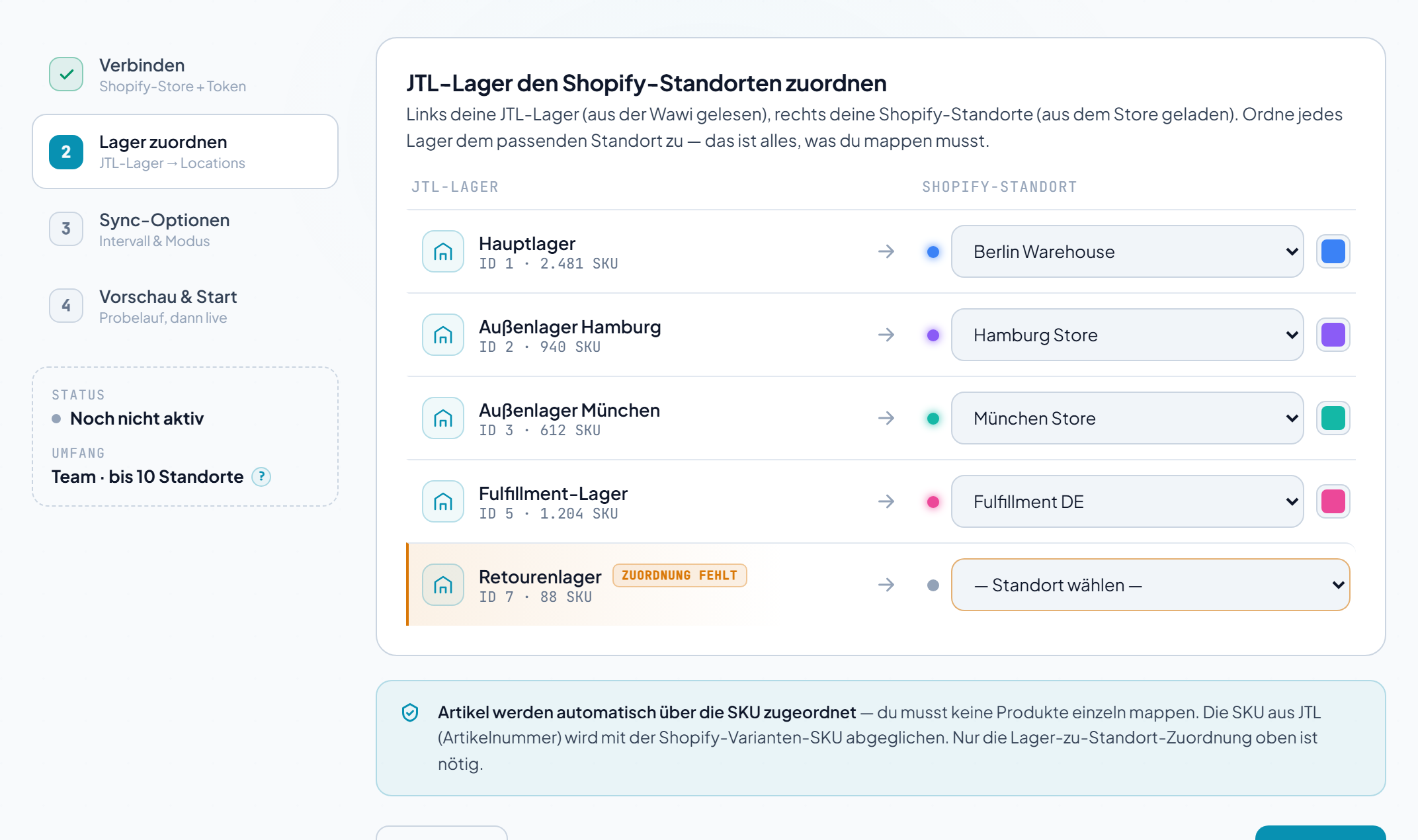Screen dimensions: 1418x840
Task: Click the grey dot beside Standort wählen
Action: tap(933, 585)
